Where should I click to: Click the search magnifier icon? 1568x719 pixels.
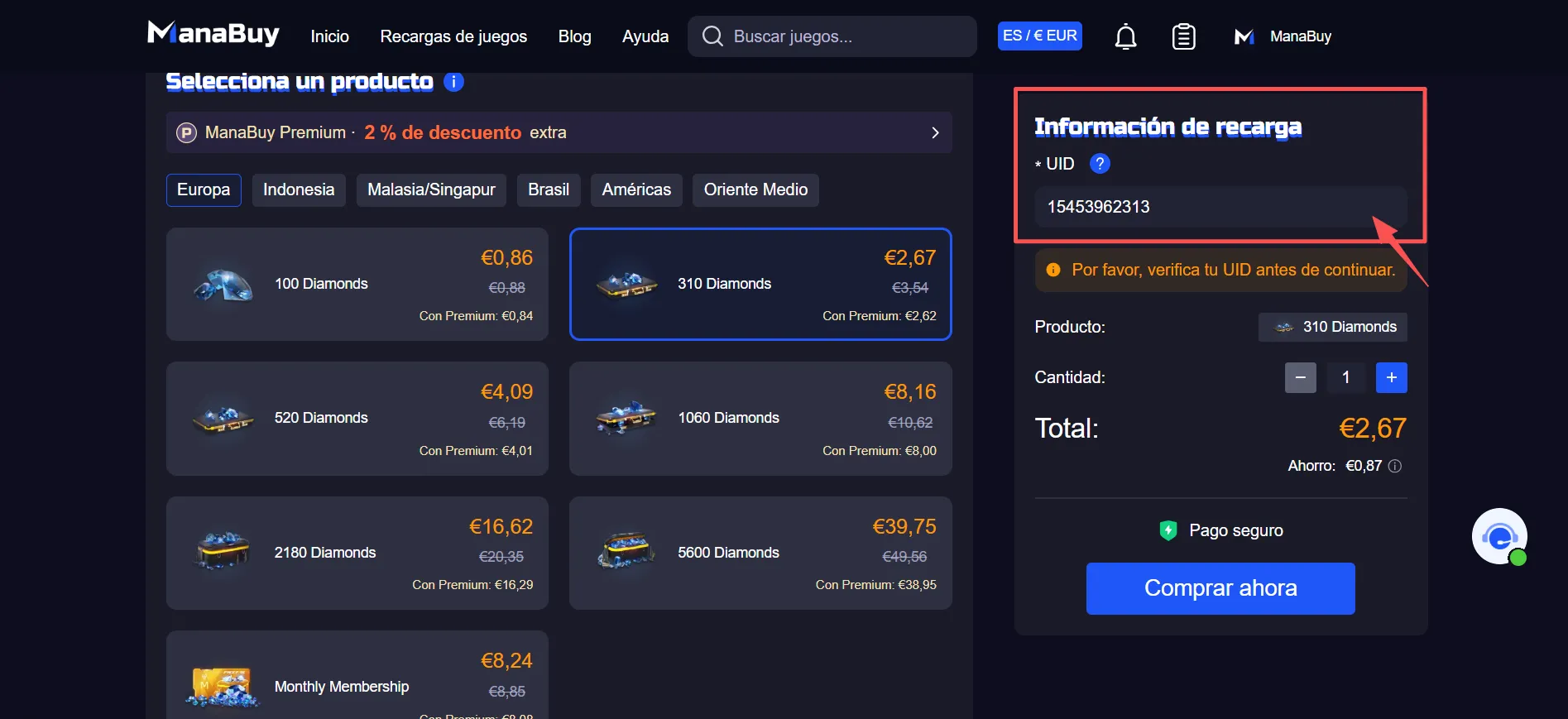click(712, 36)
